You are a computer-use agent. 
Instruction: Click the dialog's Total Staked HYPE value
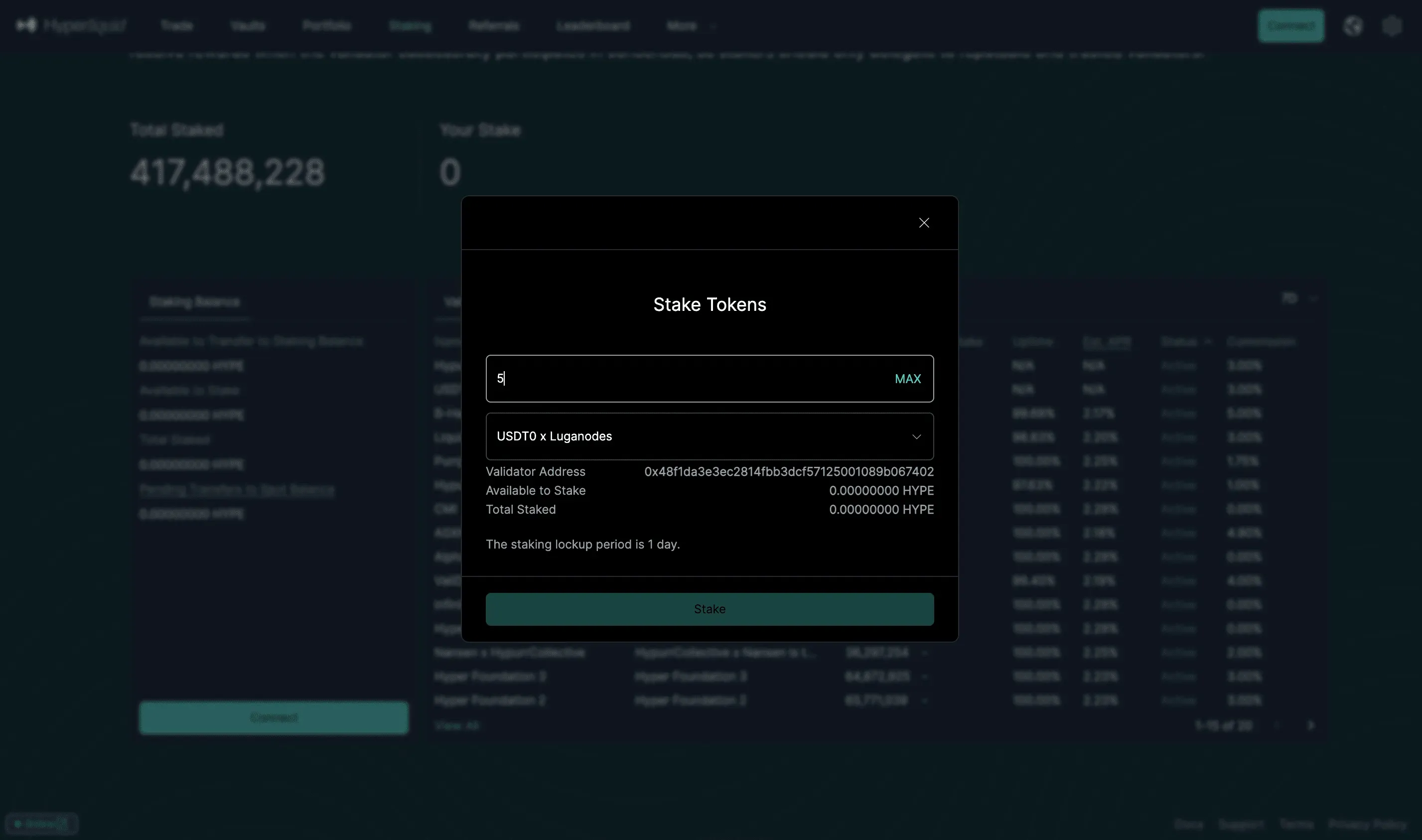881,510
